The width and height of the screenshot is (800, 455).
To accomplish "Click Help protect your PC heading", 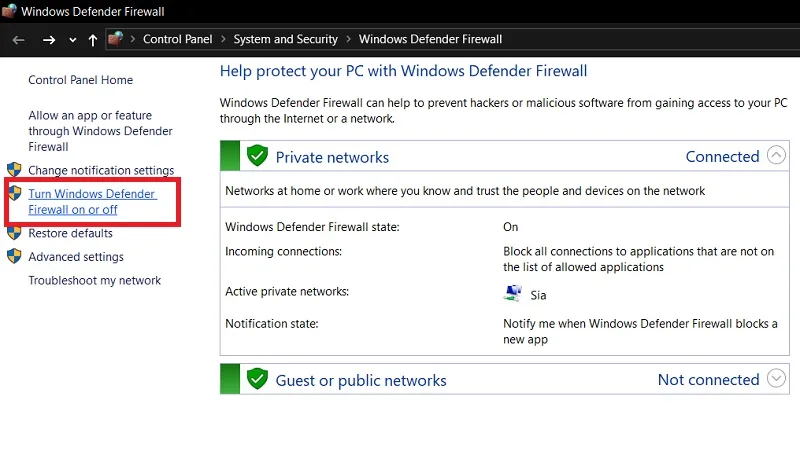I will (403, 71).
